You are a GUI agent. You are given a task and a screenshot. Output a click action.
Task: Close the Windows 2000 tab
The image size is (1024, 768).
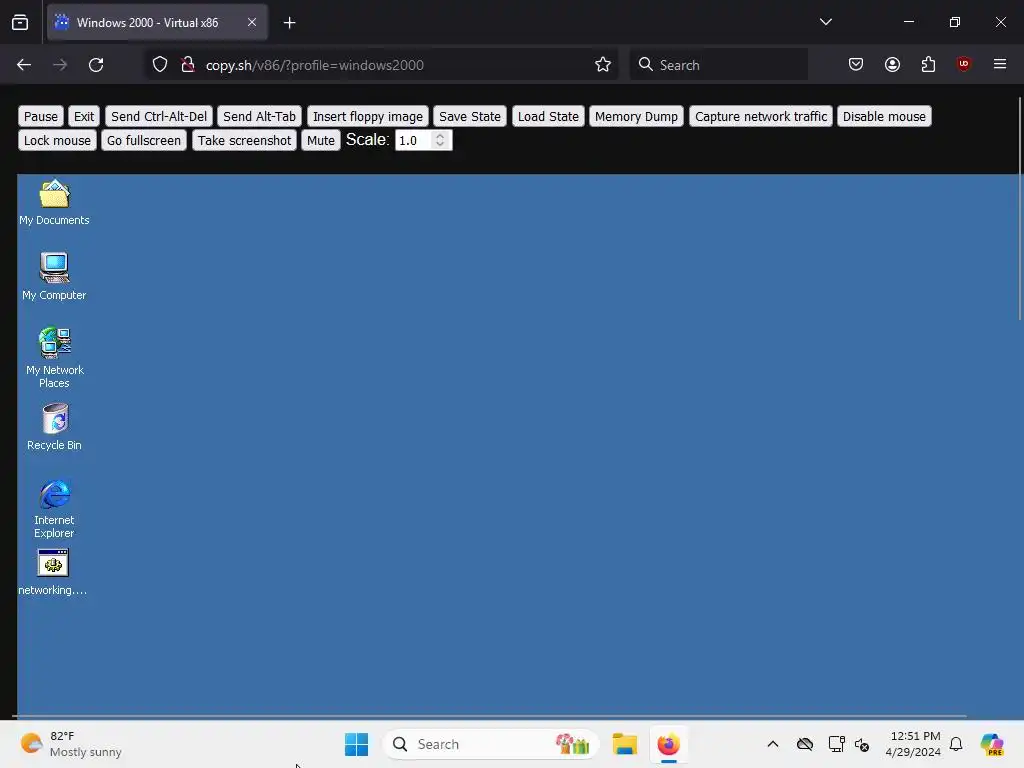coord(252,22)
